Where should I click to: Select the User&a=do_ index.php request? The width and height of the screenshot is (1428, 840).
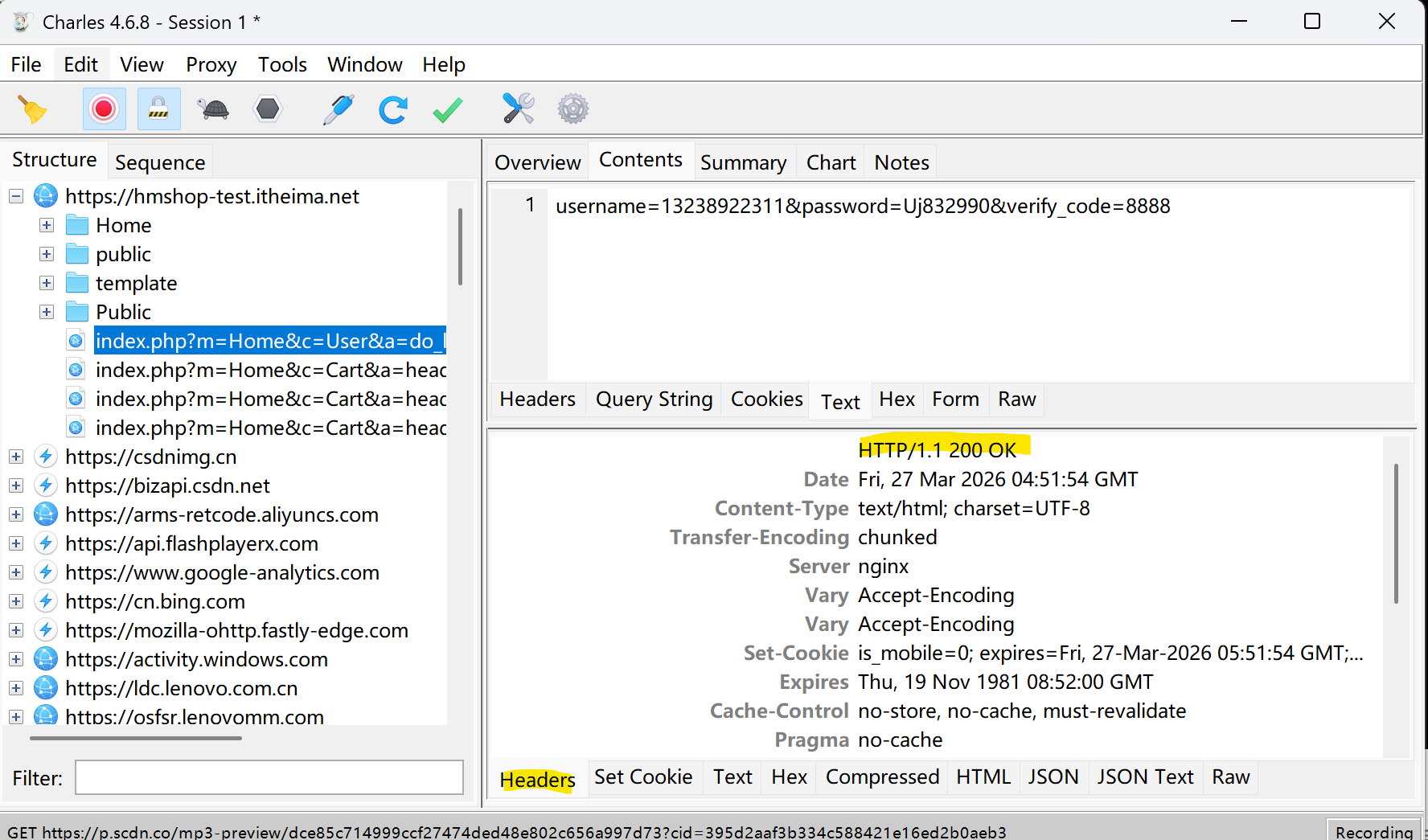click(270, 341)
